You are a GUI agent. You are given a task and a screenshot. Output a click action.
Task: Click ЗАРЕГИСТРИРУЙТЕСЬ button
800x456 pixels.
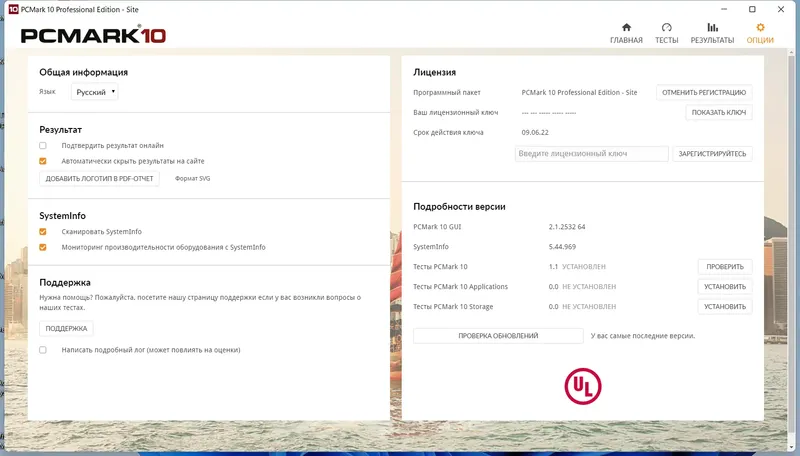pos(712,154)
